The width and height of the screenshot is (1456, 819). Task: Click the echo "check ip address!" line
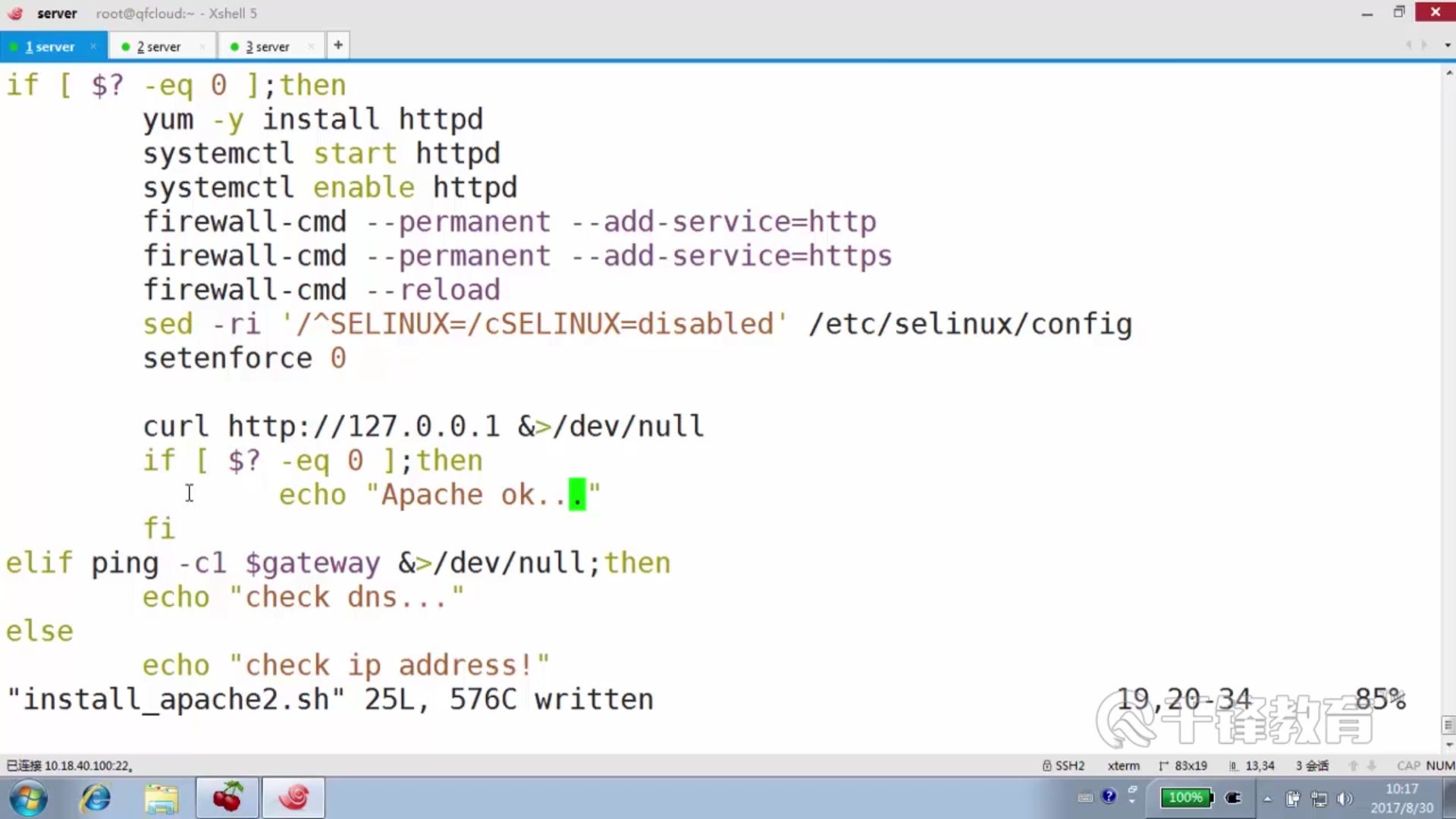(346, 666)
